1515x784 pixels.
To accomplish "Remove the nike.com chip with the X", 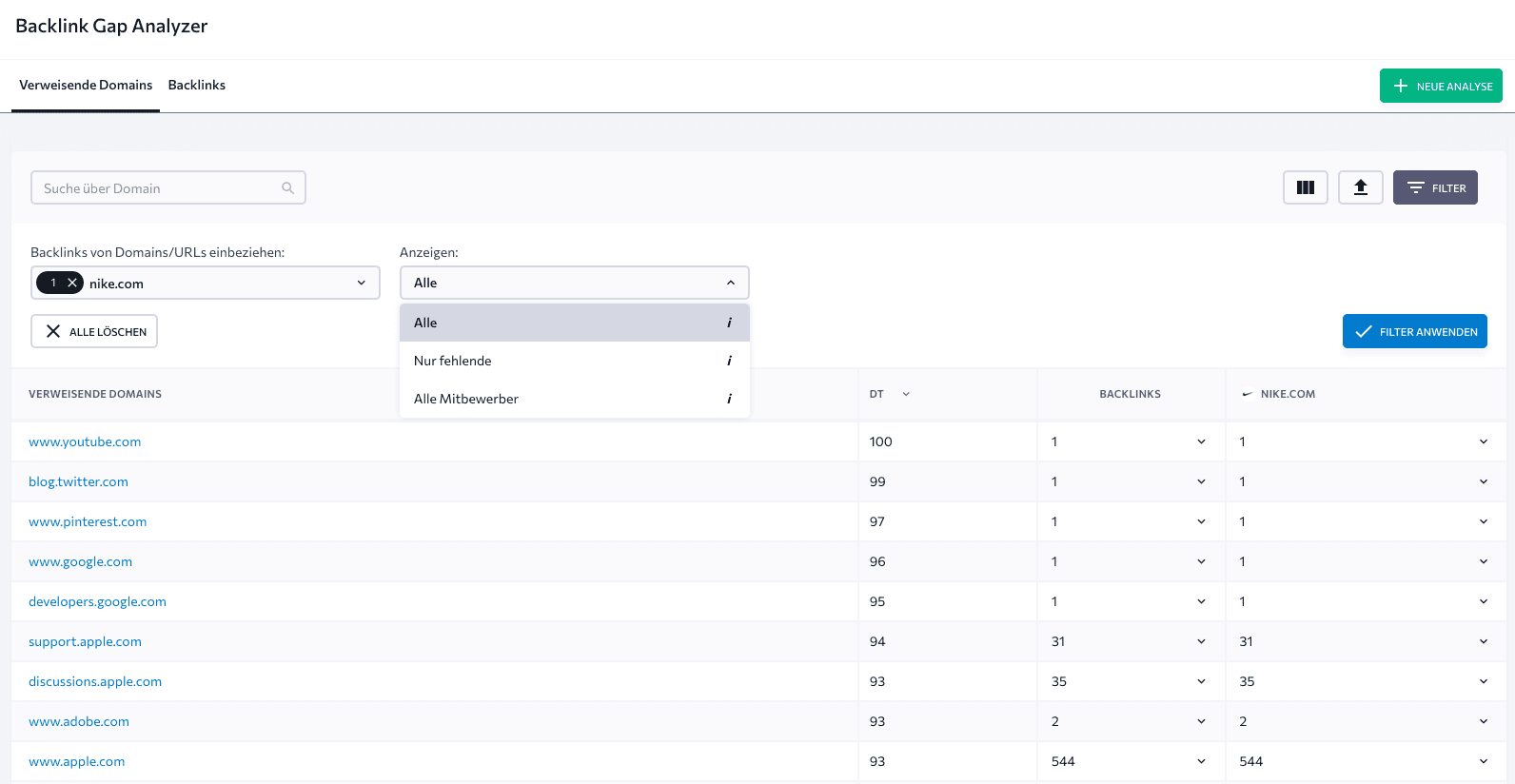I will [72, 283].
